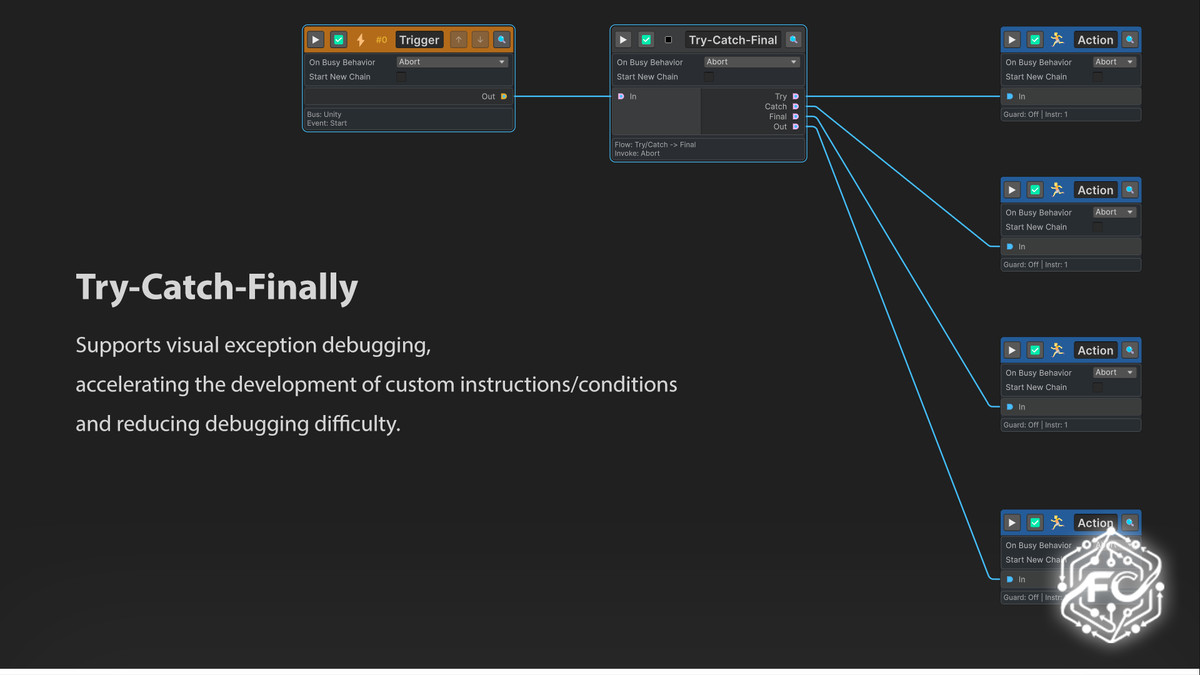Viewport: 1200px width, 675px height.
Task: Click runner icon on Action wired to Out port
Action: [1057, 523]
